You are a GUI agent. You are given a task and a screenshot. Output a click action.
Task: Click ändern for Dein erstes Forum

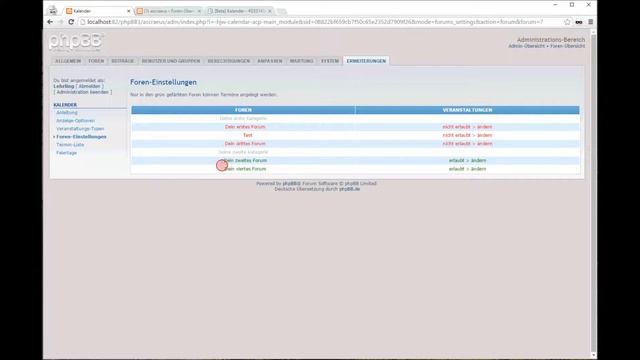[x=484, y=127]
